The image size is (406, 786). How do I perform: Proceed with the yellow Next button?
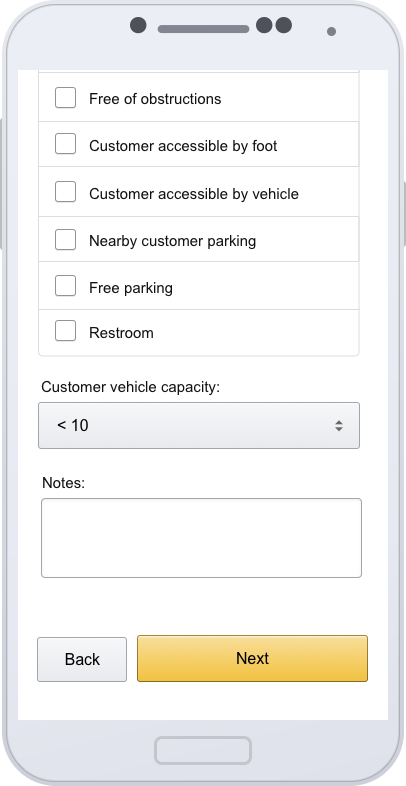coord(253,659)
